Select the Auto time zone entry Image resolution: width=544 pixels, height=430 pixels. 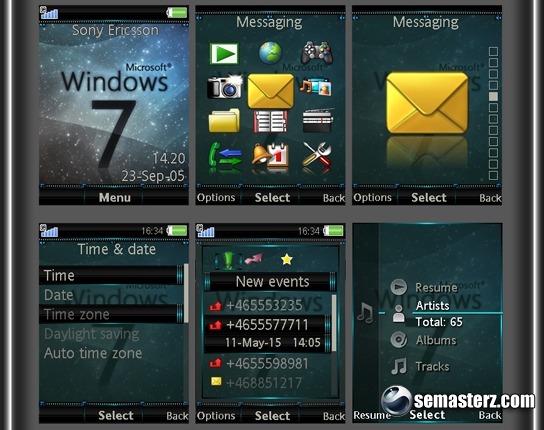(111, 353)
